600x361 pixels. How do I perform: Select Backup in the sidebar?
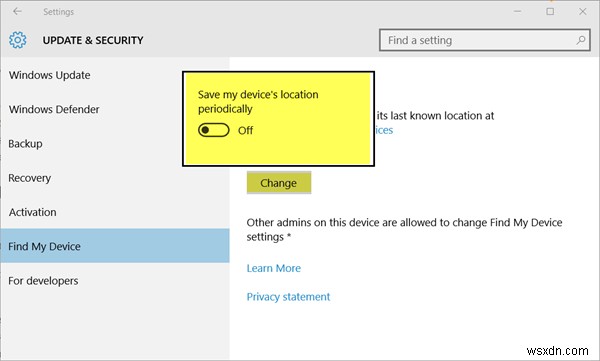click(25, 144)
